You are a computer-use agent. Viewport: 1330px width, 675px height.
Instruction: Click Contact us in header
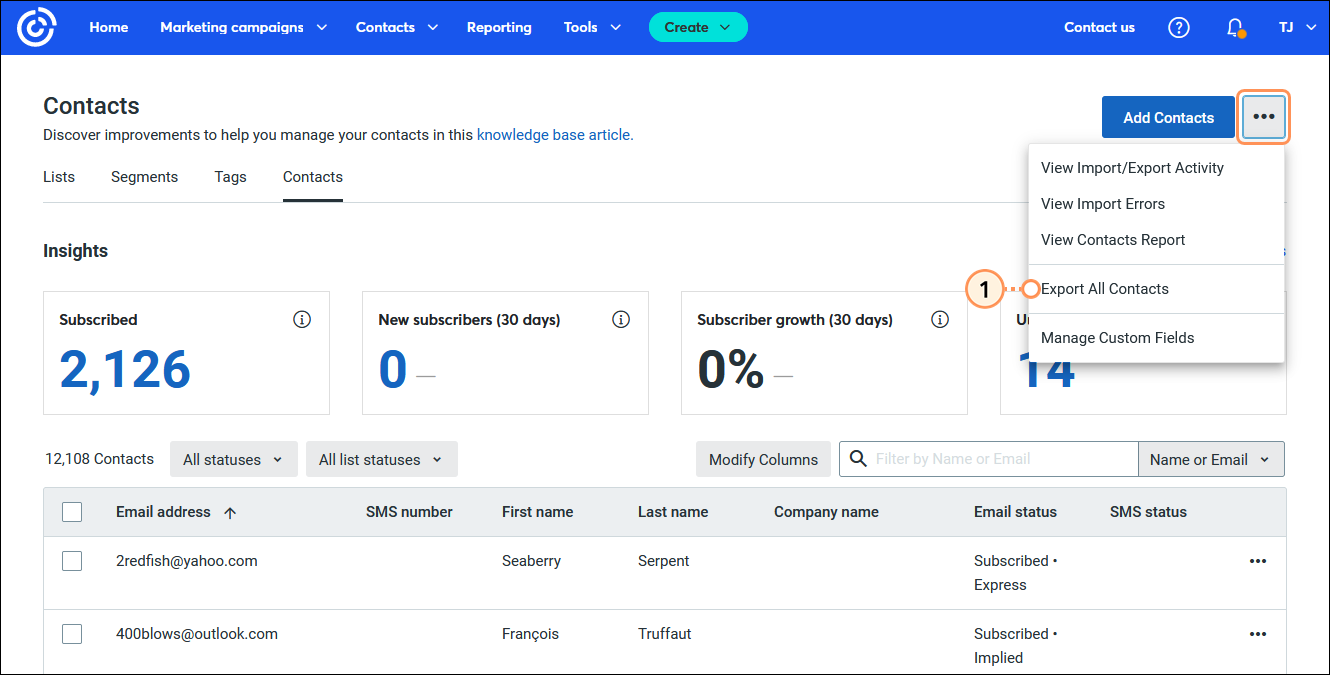1099,27
